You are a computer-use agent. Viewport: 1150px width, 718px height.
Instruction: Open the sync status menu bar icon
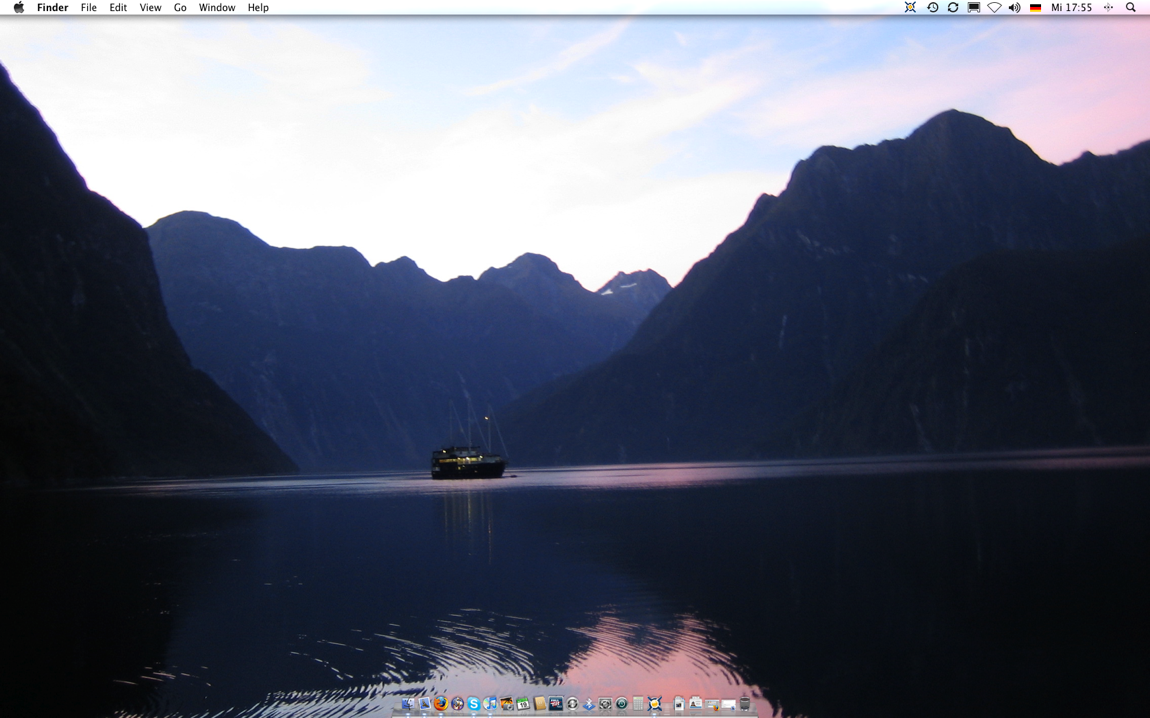pos(953,8)
